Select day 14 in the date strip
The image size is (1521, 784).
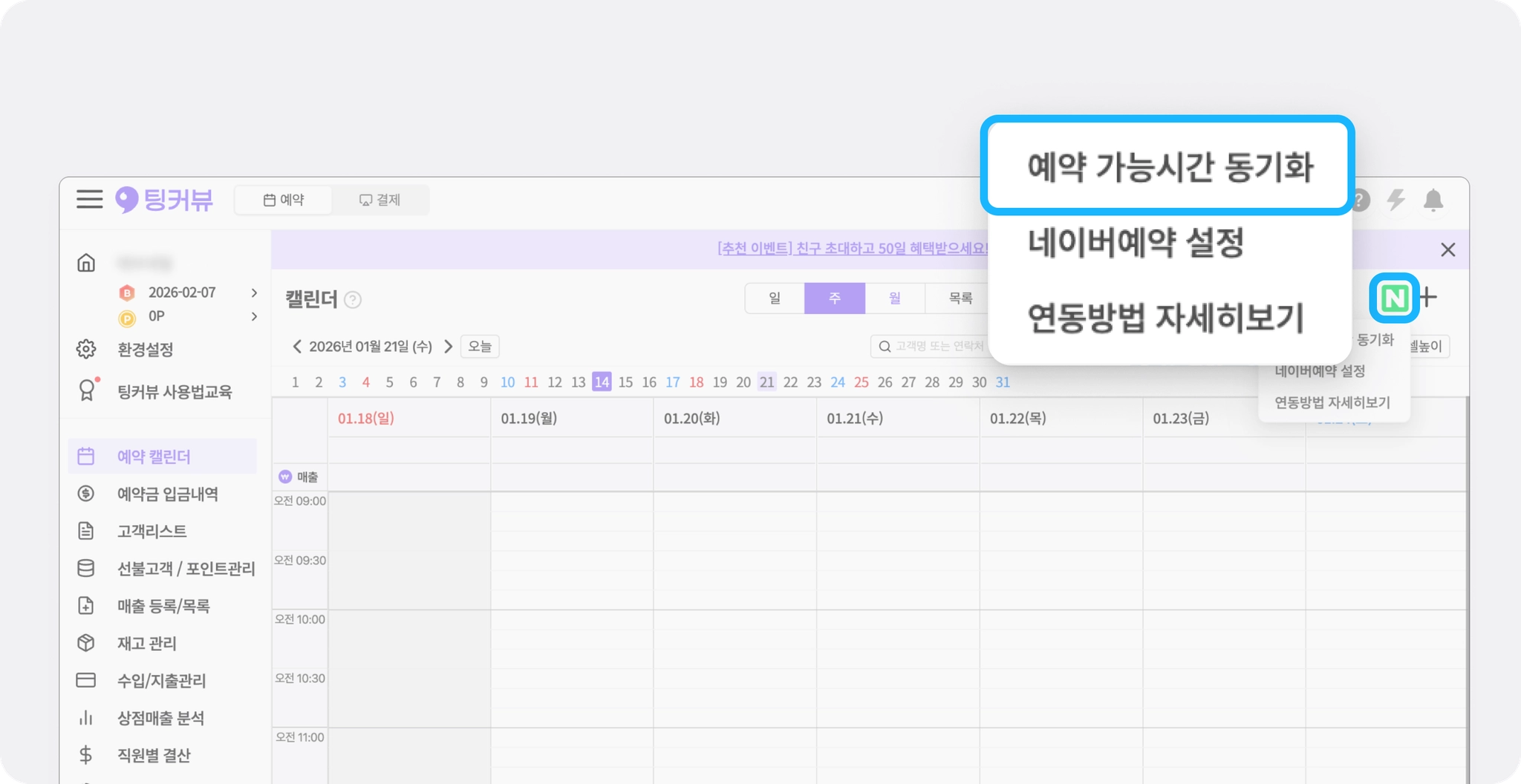[x=602, y=382]
